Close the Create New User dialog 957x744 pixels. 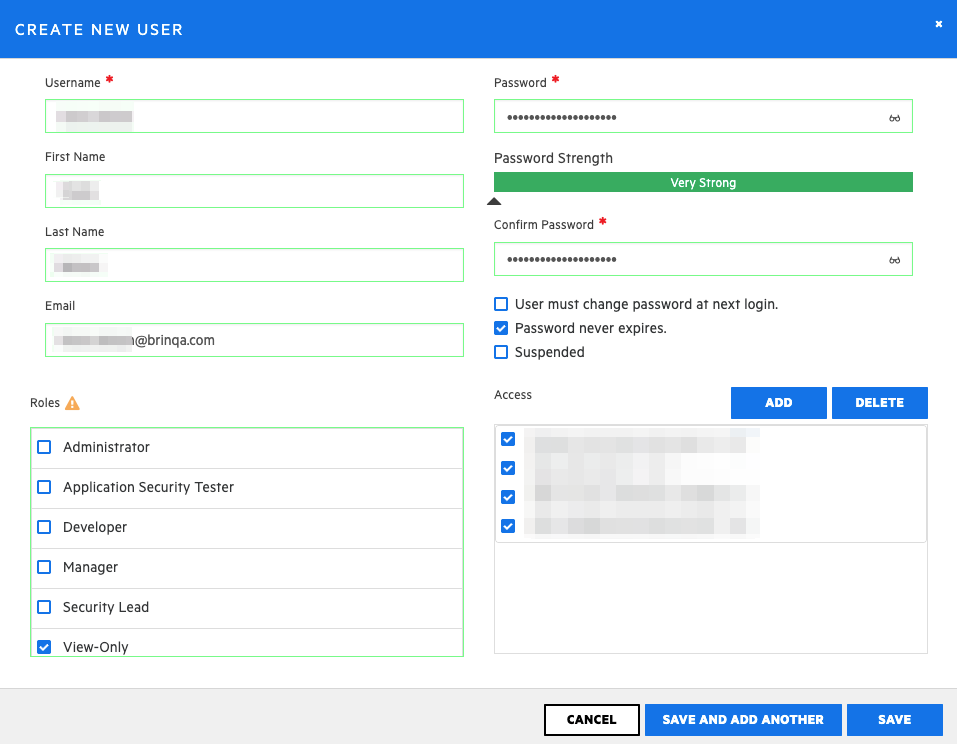[x=938, y=24]
